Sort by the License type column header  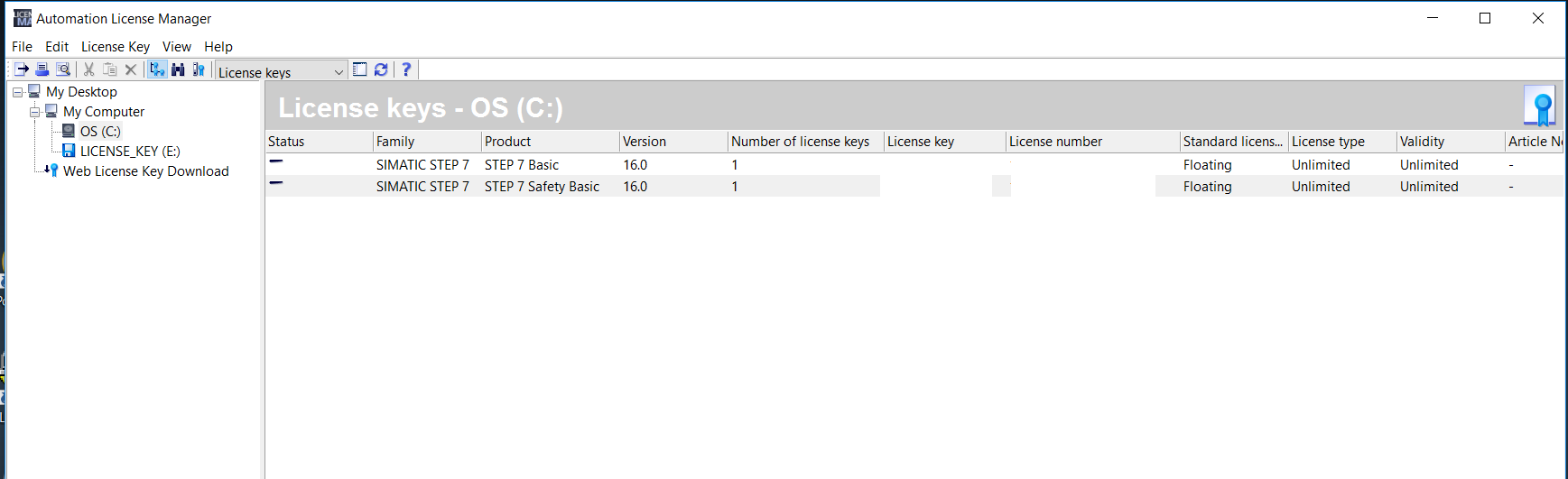1342,141
